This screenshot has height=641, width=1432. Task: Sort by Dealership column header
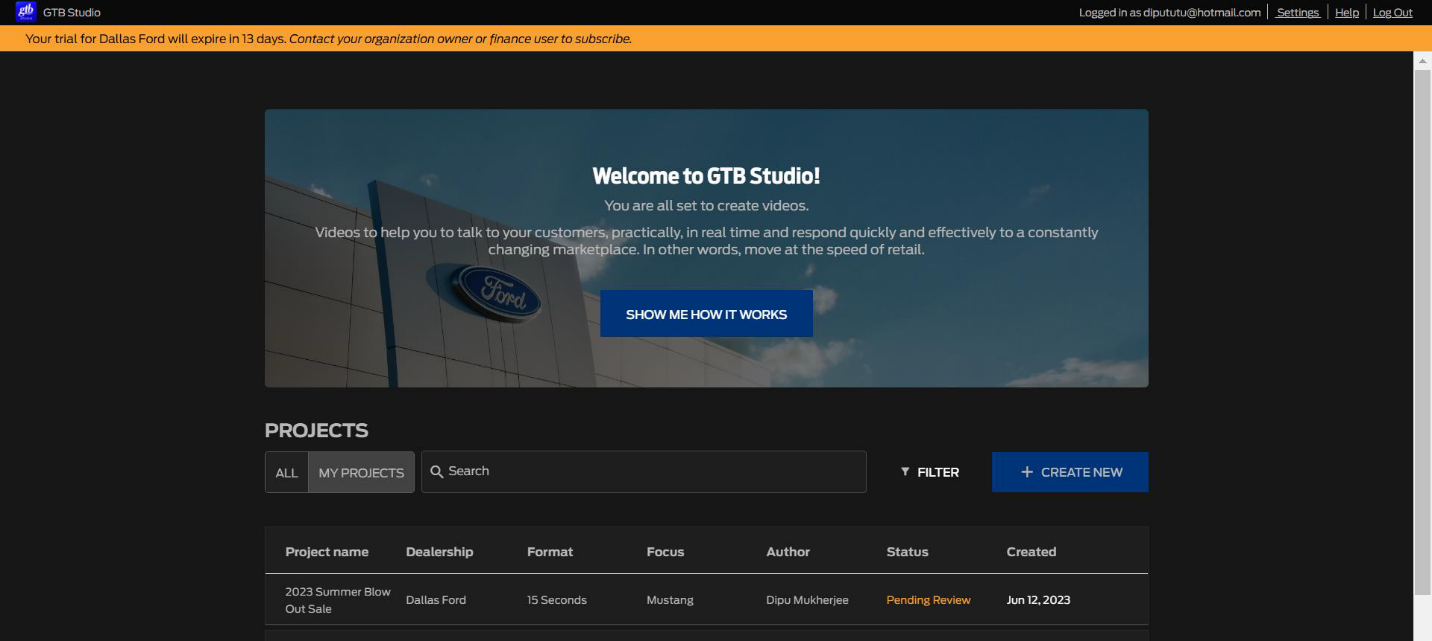[x=440, y=552]
